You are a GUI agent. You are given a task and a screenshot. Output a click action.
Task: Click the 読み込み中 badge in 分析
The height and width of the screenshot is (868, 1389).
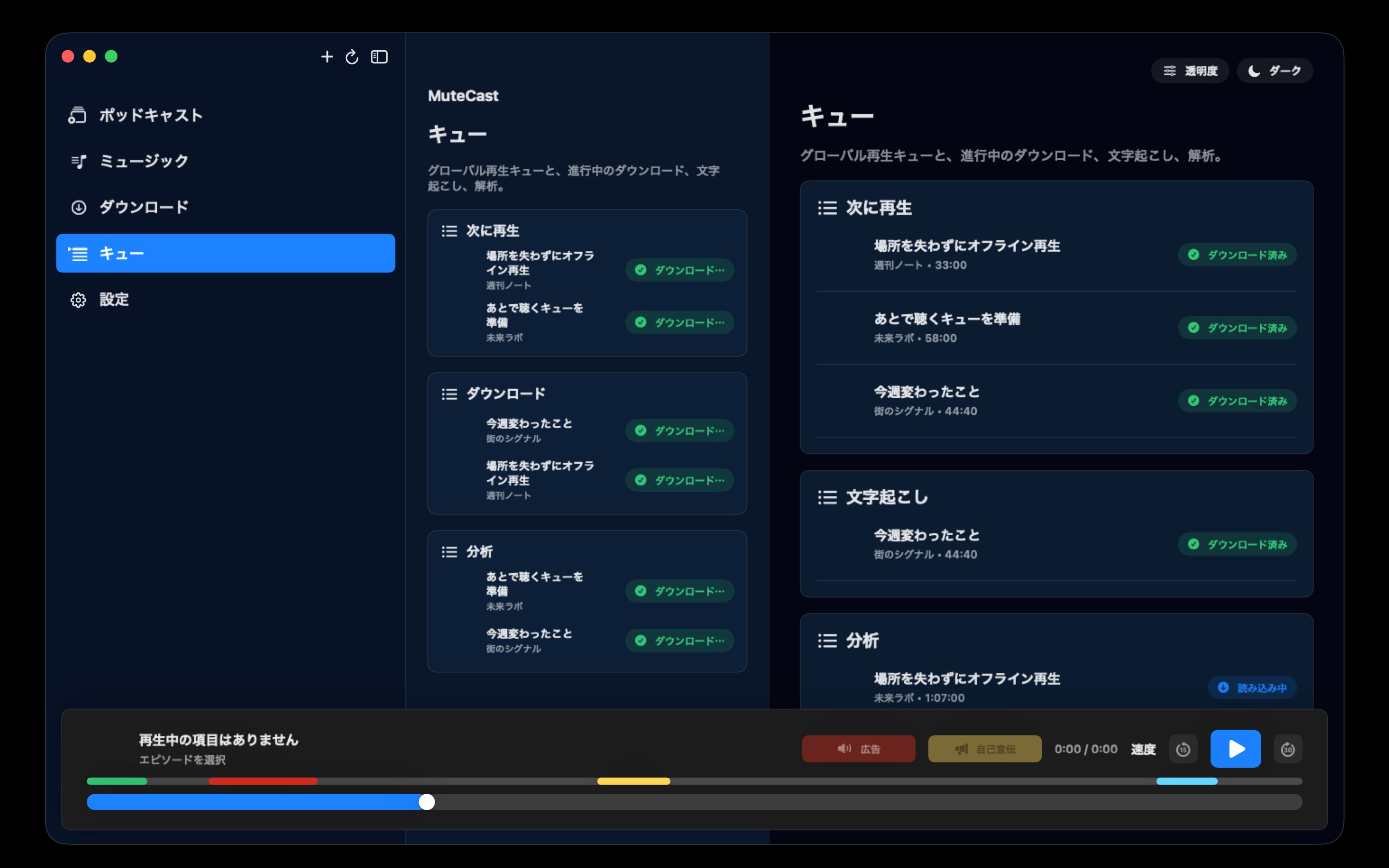click(x=1253, y=688)
